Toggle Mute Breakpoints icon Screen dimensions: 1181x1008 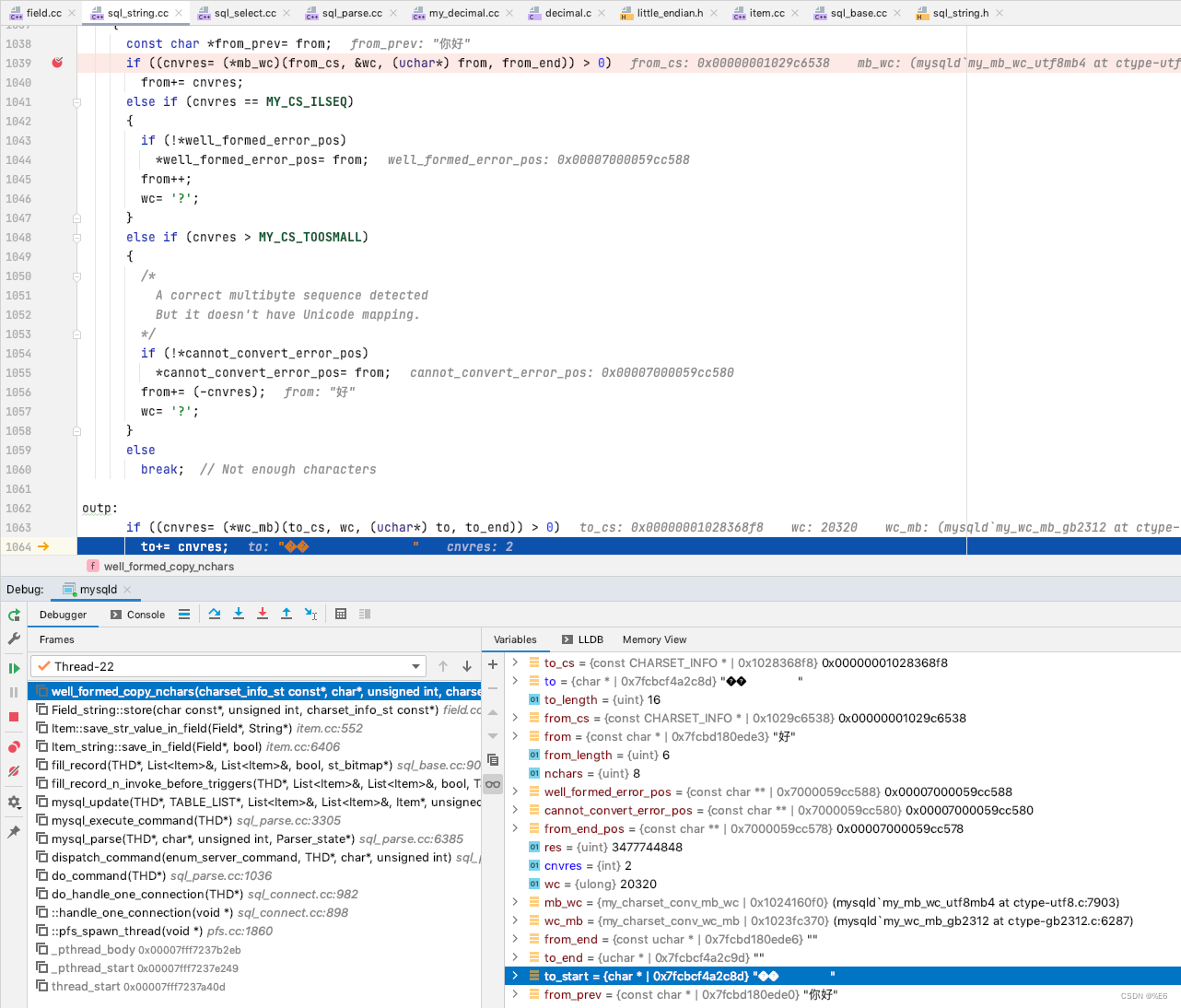coord(14,771)
